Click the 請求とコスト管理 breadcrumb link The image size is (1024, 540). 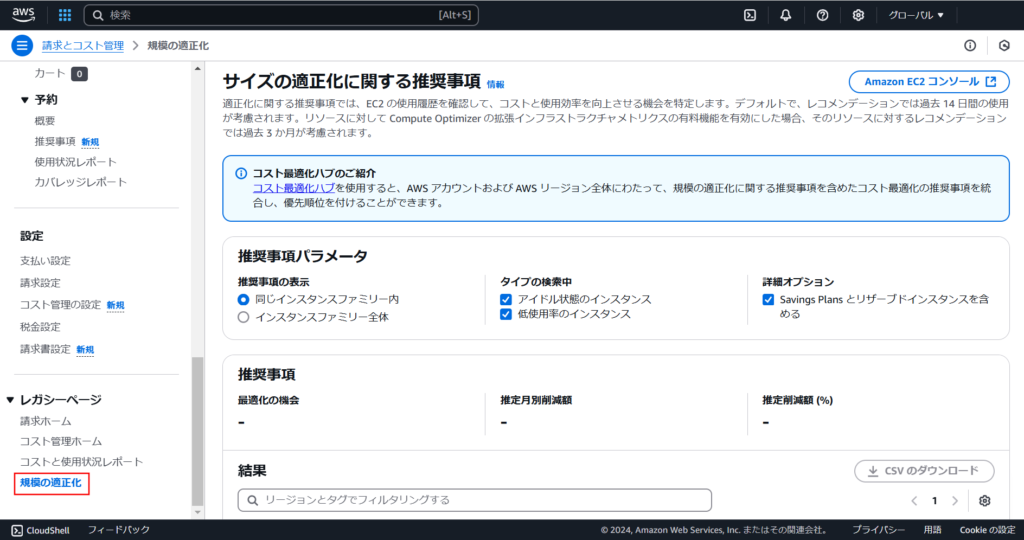tap(83, 46)
